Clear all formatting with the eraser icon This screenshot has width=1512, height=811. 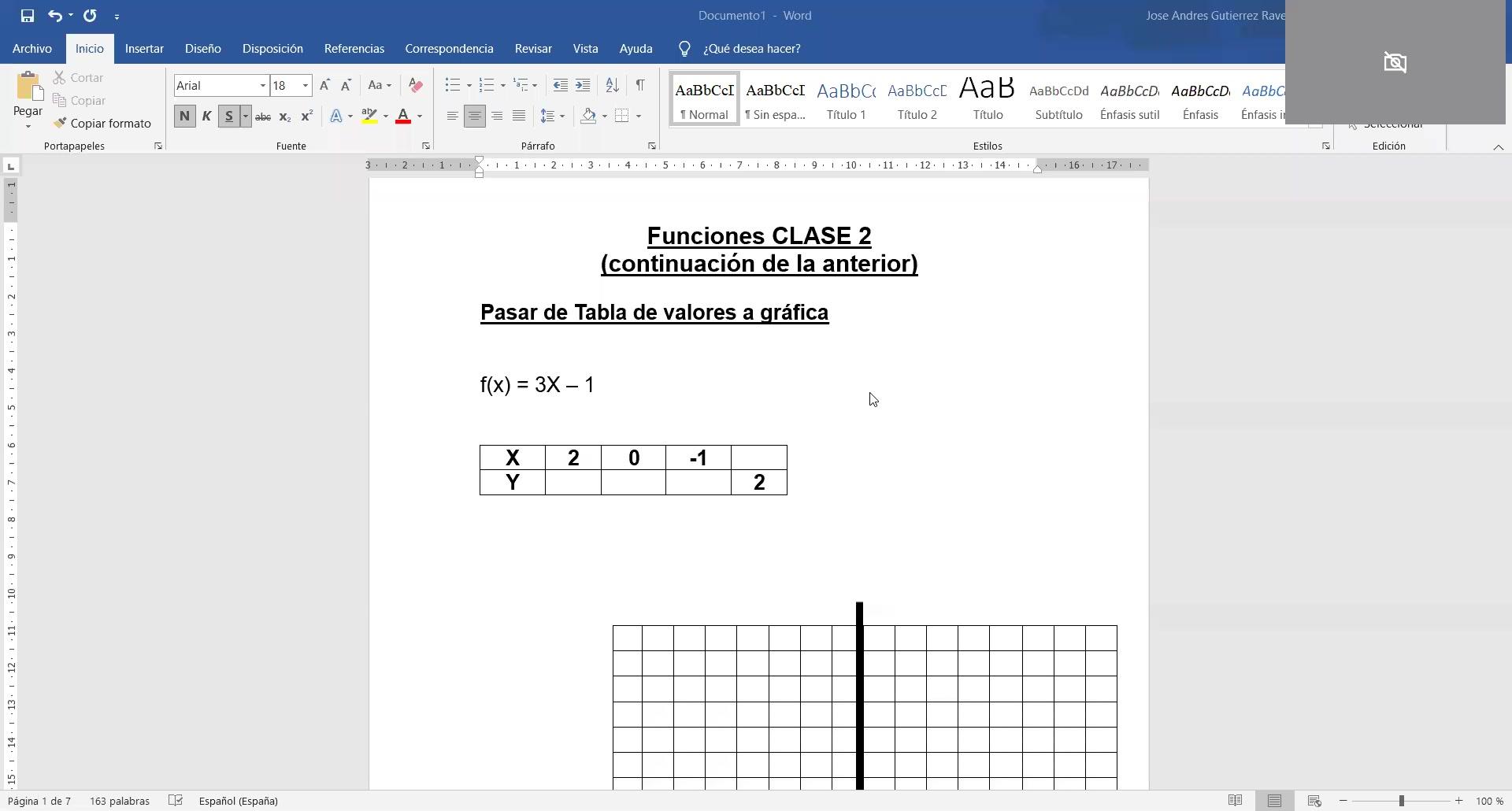coord(416,85)
